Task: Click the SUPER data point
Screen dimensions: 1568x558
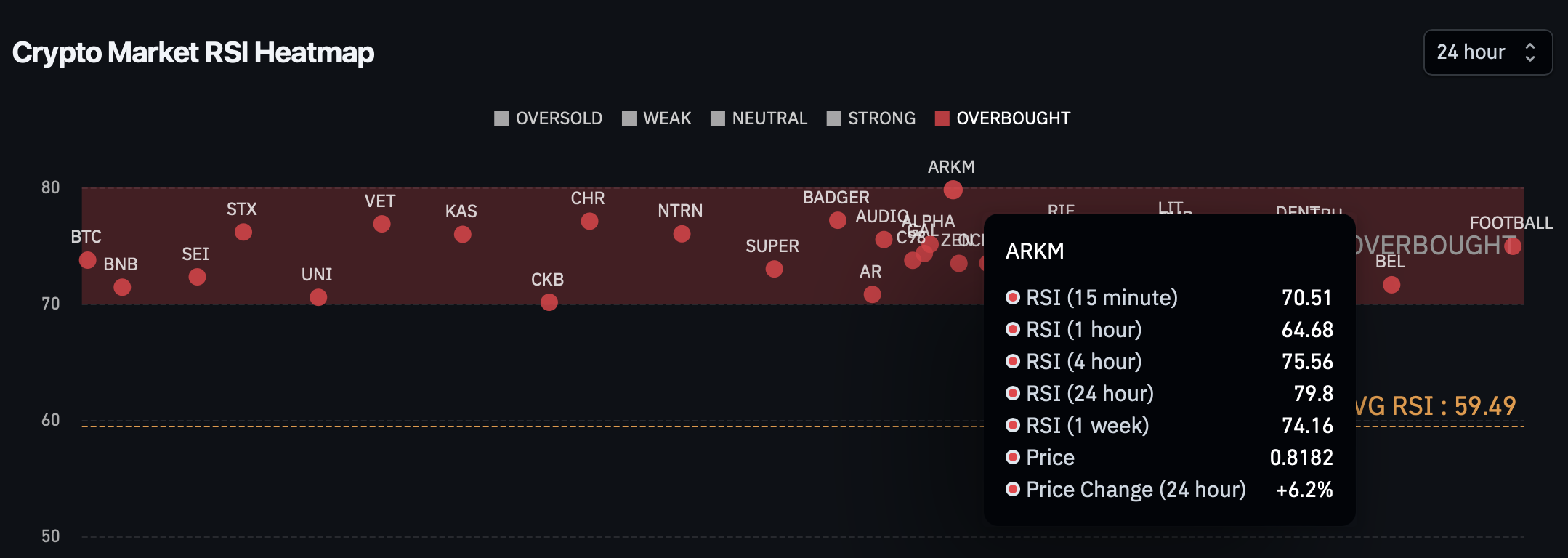Action: (775, 270)
